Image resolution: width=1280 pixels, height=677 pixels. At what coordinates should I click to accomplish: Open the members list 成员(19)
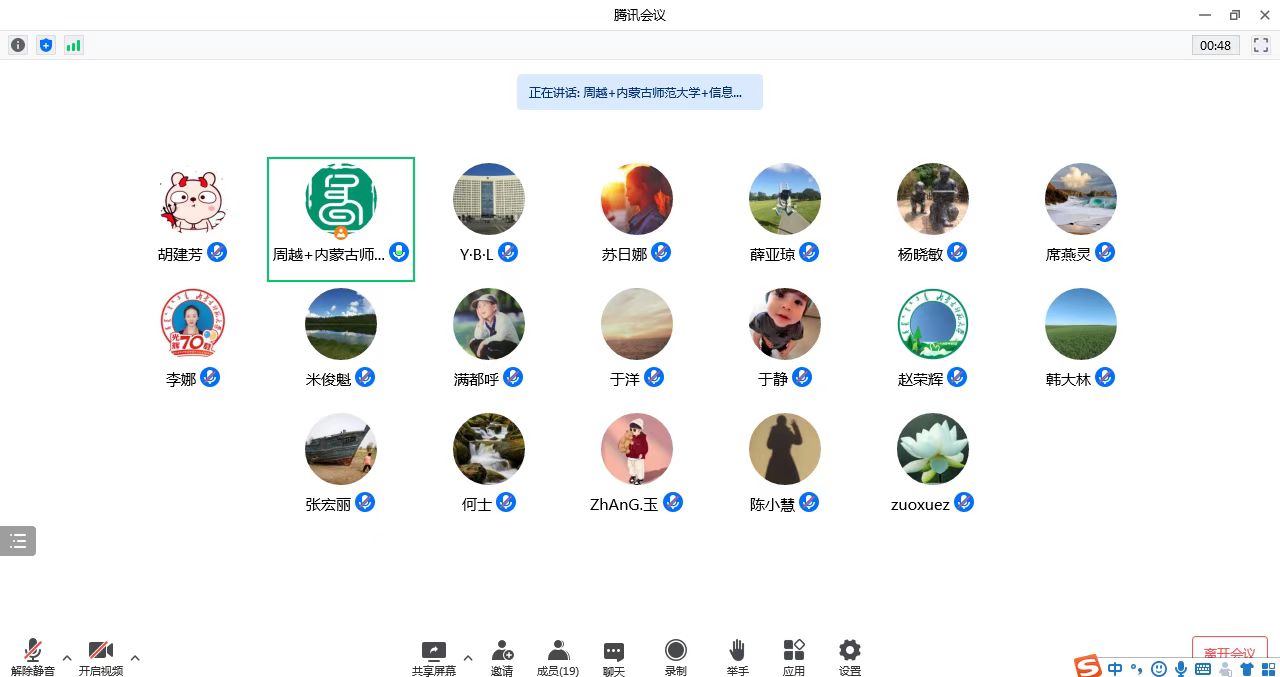558,658
